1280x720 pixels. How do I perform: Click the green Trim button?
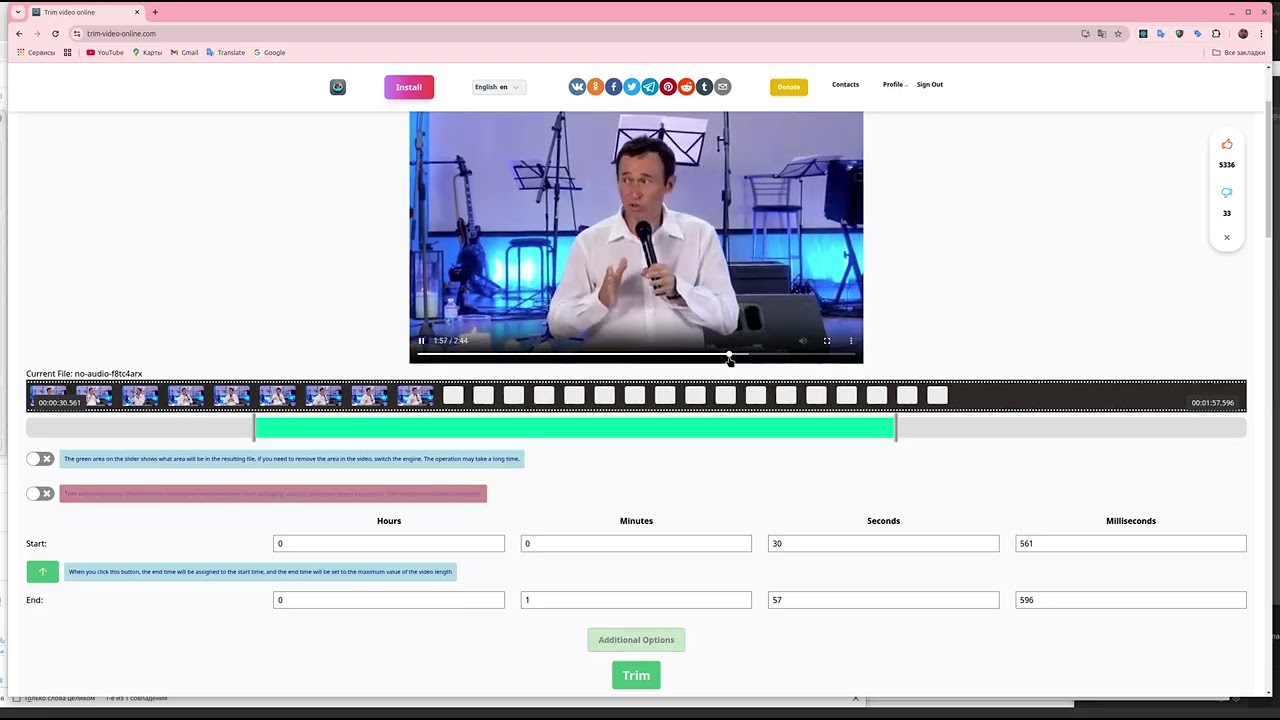636,676
